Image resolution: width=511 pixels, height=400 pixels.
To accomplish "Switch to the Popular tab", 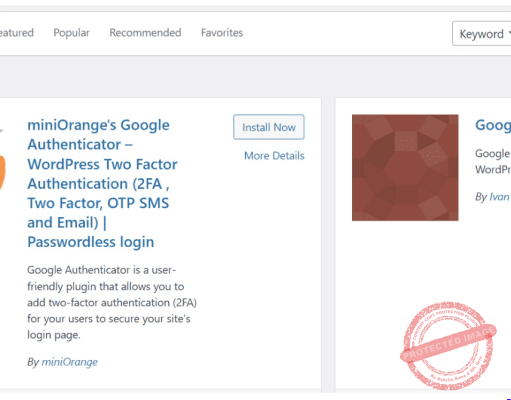I will [71, 33].
